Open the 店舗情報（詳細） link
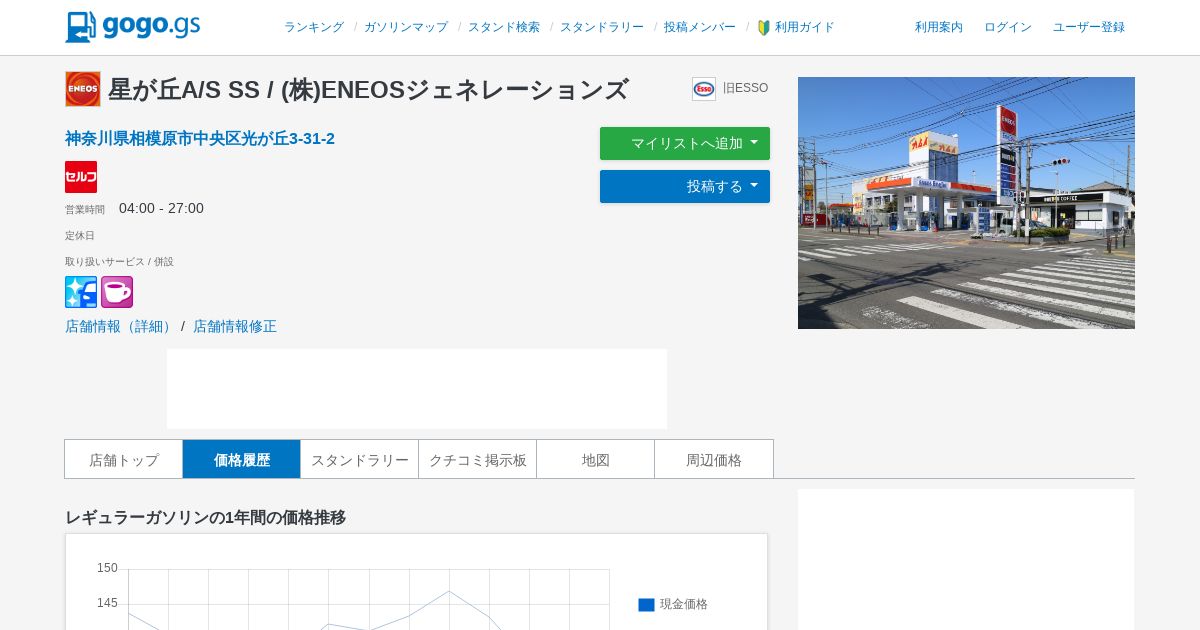The image size is (1200, 630). 121,326
